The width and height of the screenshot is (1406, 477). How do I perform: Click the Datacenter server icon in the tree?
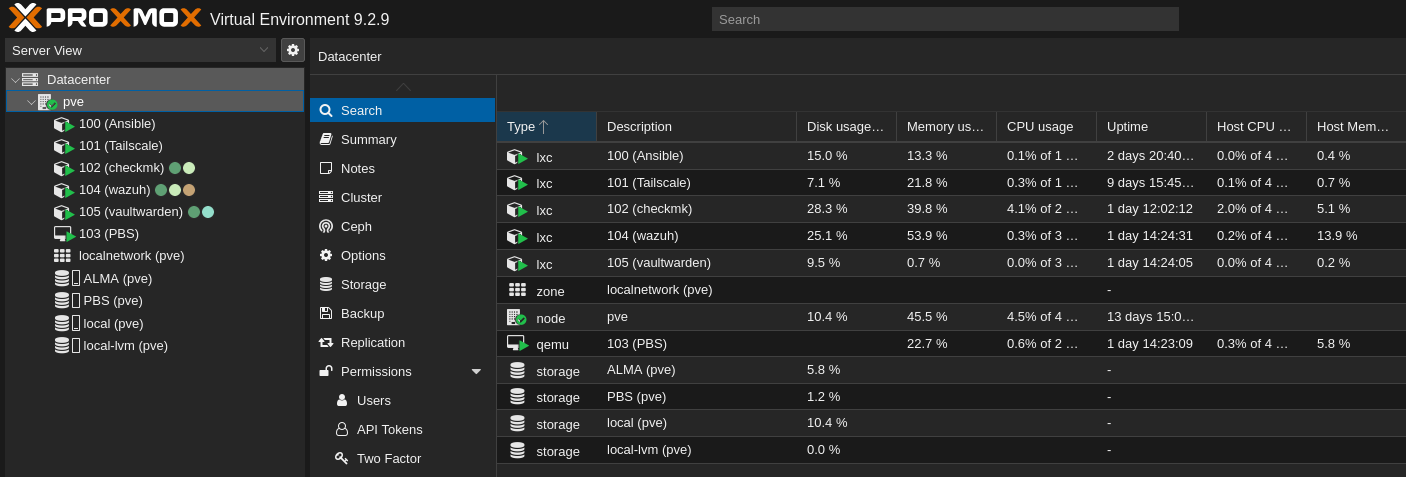coord(30,79)
